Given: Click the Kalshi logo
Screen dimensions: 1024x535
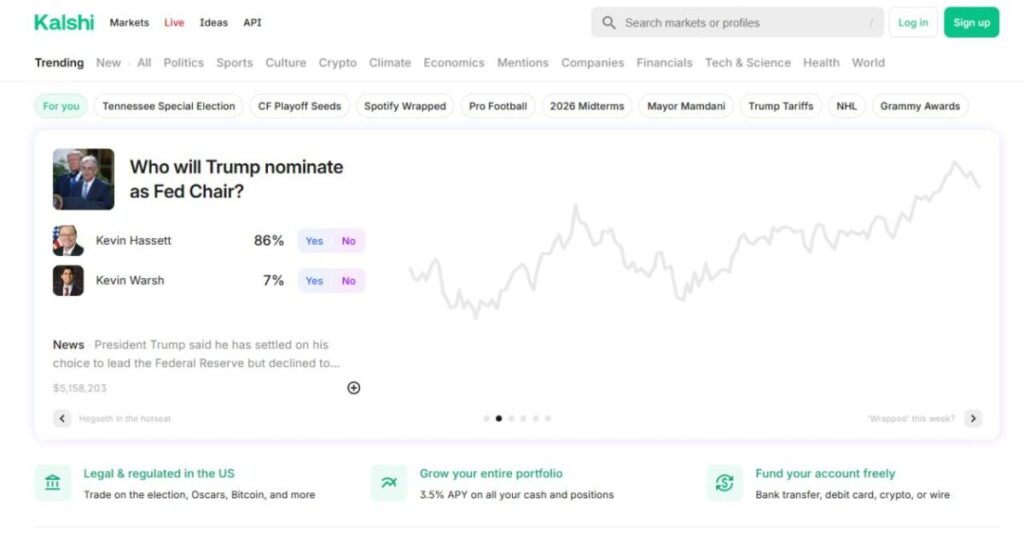Looking at the screenshot, I should tap(64, 22).
